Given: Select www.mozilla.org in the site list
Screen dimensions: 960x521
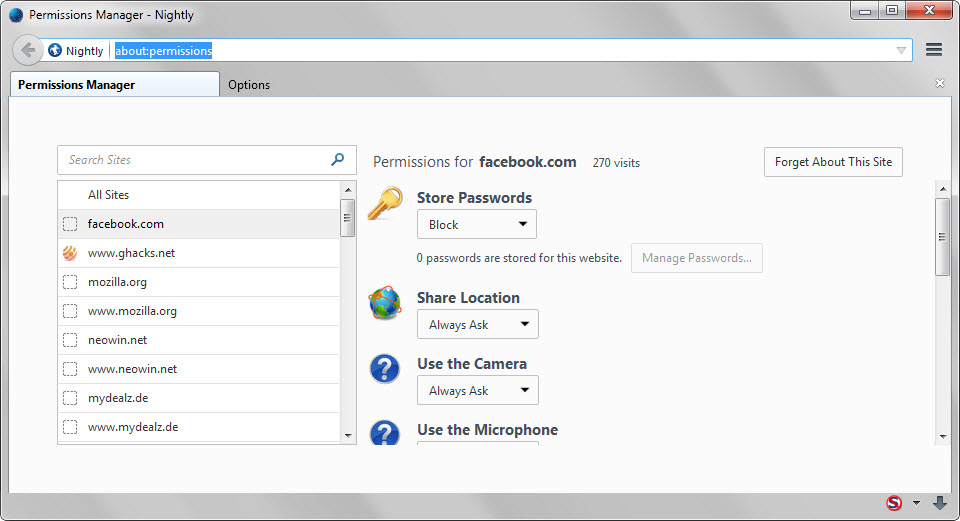Looking at the screenshot, I should coord(198,311).
